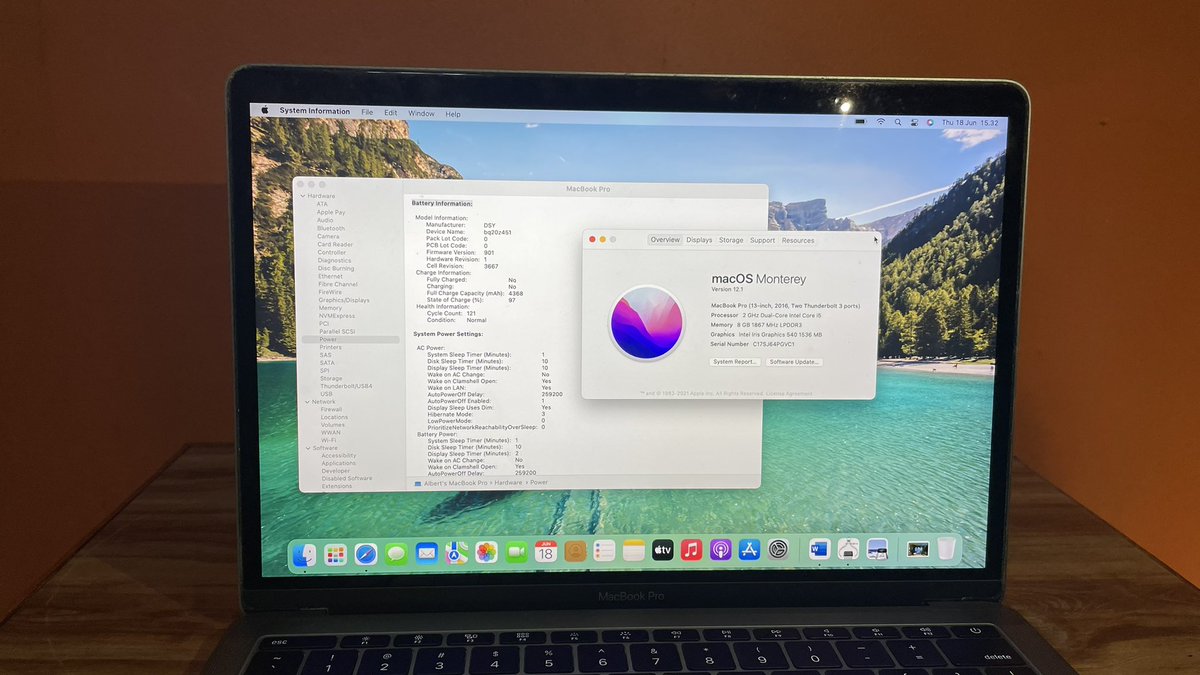Screen dimensions: 1200x675
Task: Open System Information chip icon in Dock
Action: pyautogui.click(x=848, y=548)
